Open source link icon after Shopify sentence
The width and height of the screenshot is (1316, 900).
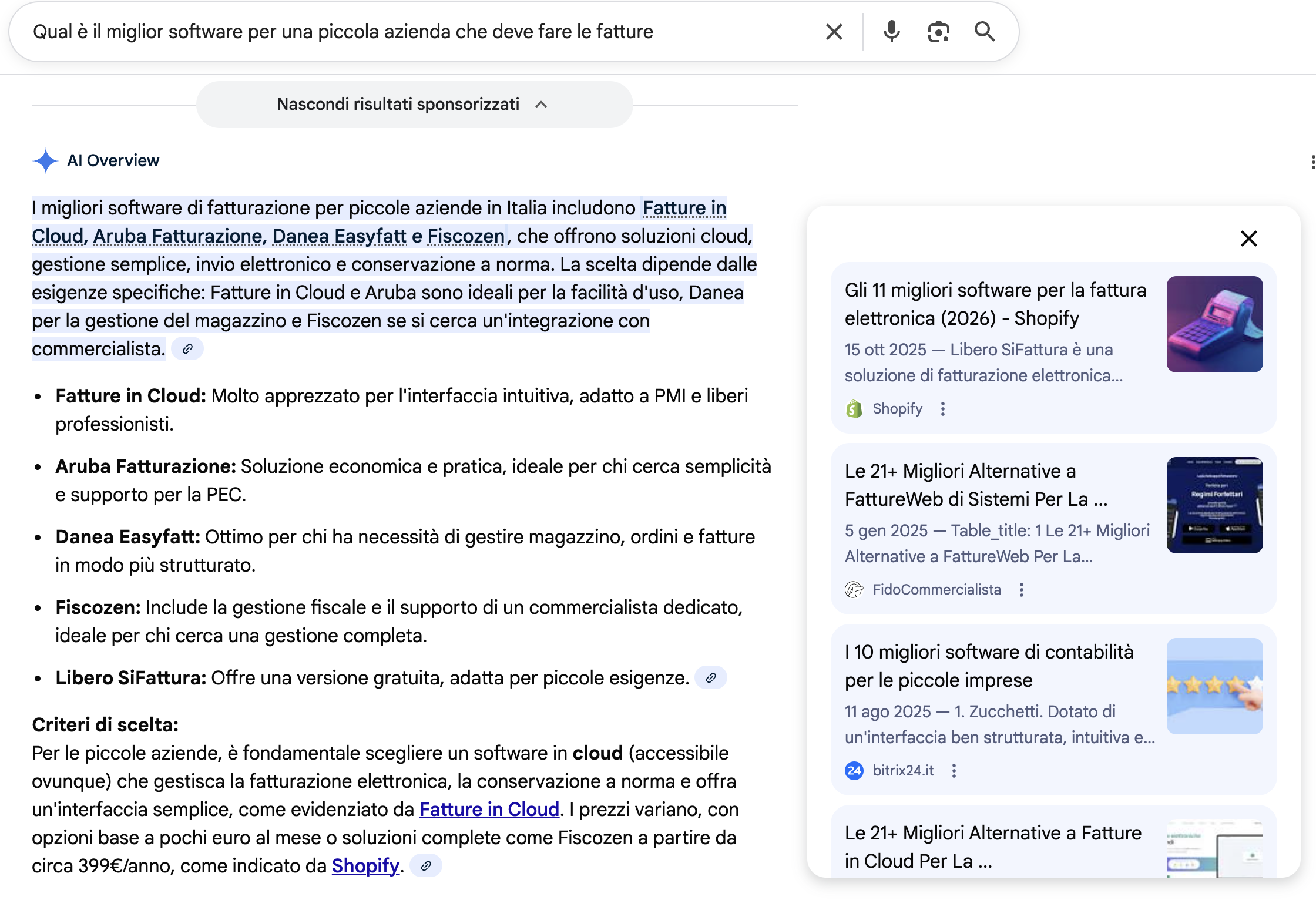pos(426,866)
